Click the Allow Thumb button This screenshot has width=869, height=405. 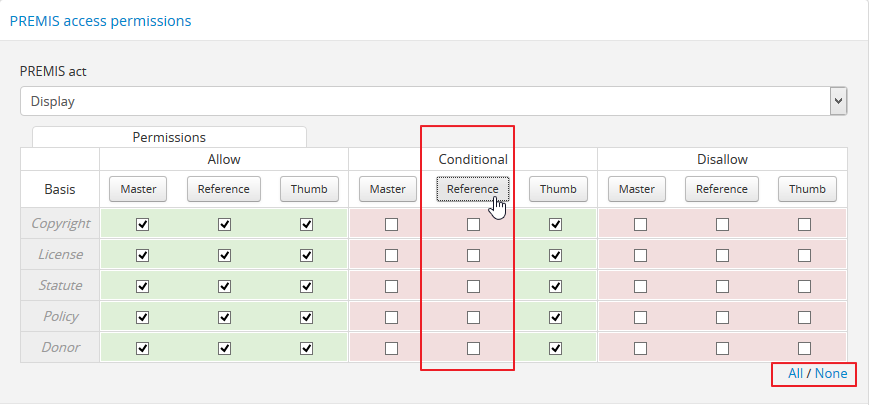click(309, 189)
